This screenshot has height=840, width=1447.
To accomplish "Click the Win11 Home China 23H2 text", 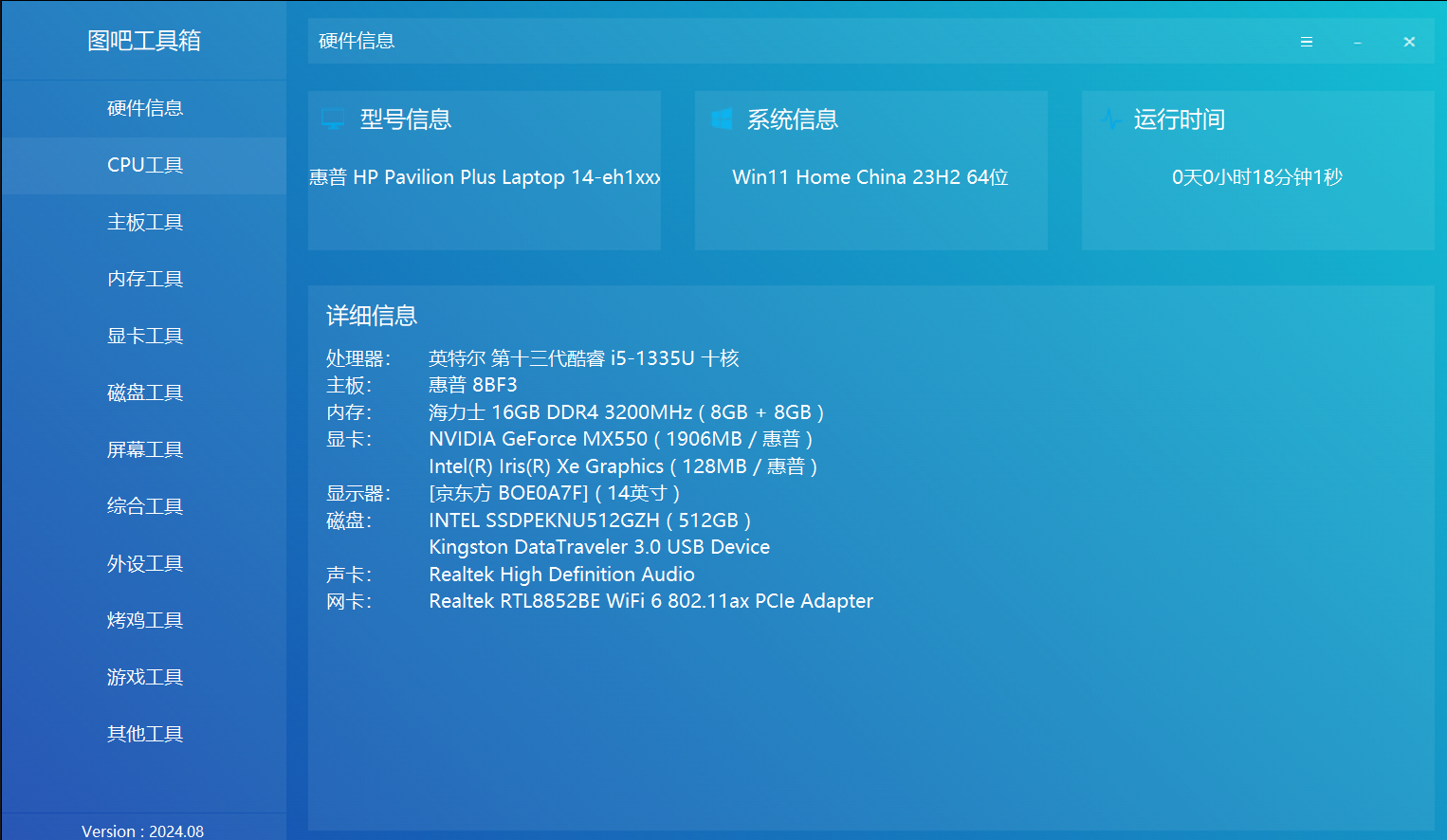I will pyautogui.click(x=870, y=177).
